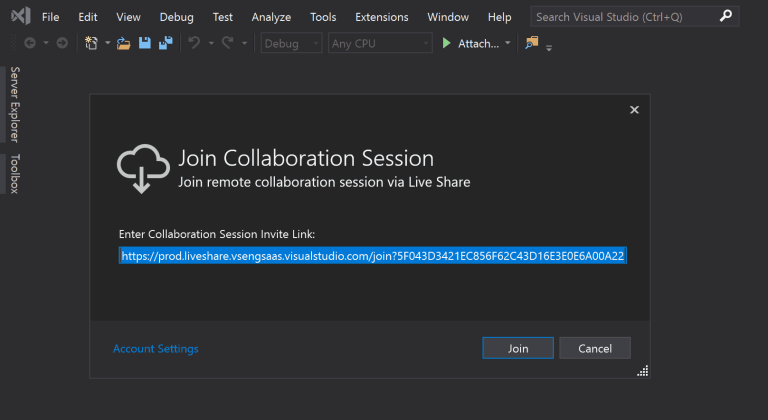Open the Any CPU platform dropdown

tap(380, 43)
